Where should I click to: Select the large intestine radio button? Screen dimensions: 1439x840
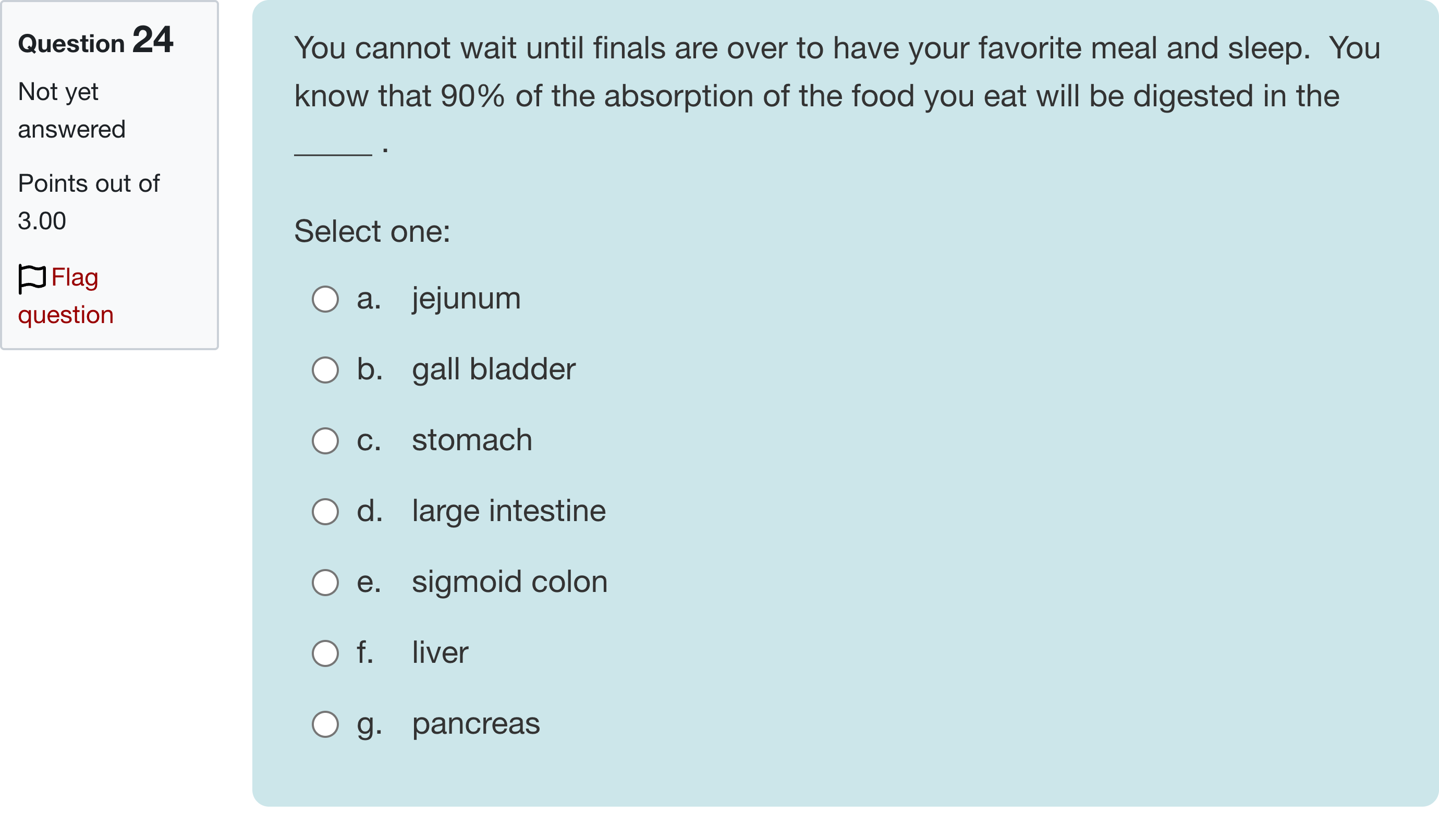coord(325,511)
